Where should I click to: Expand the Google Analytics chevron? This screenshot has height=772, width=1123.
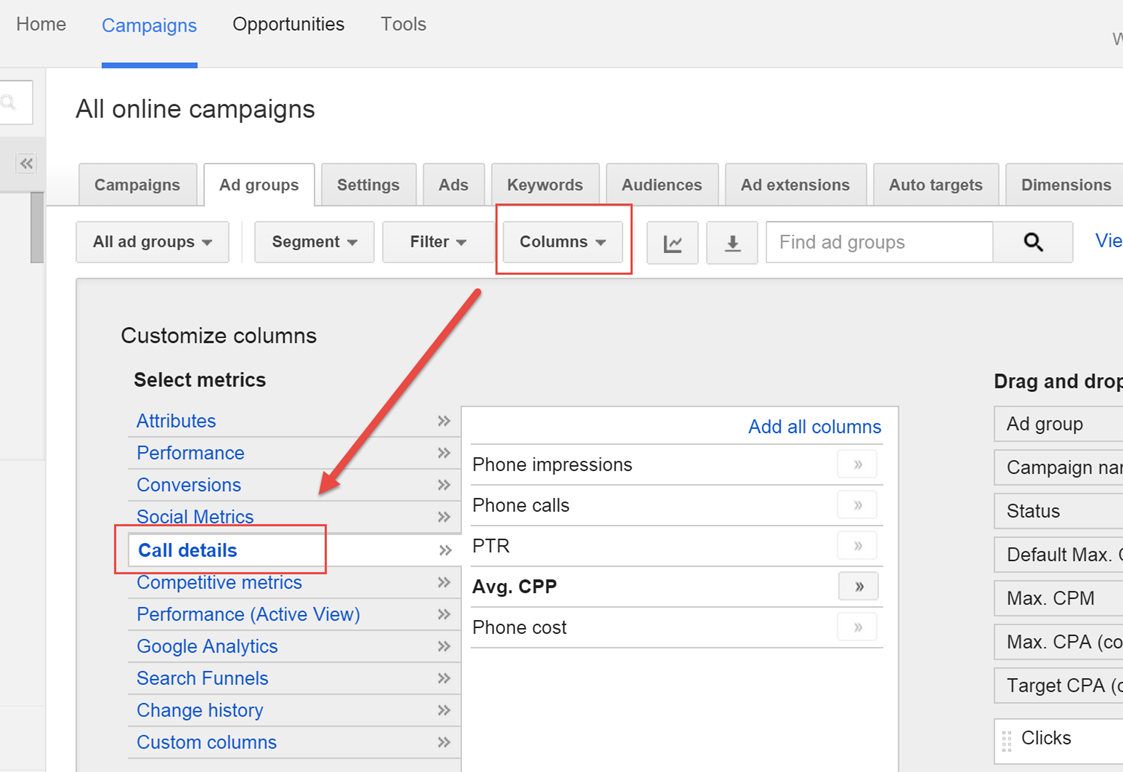444,646
